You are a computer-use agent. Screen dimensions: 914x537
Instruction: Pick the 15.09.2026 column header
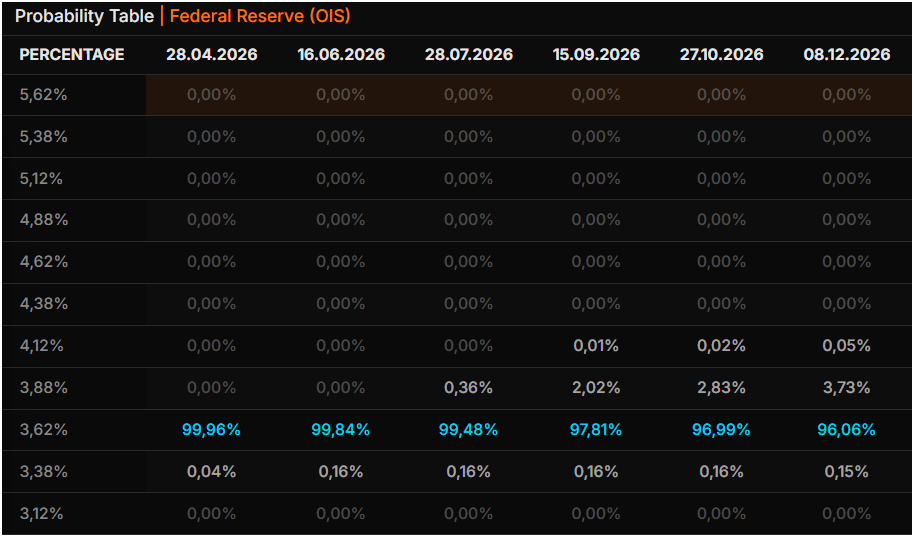(596, 54)
